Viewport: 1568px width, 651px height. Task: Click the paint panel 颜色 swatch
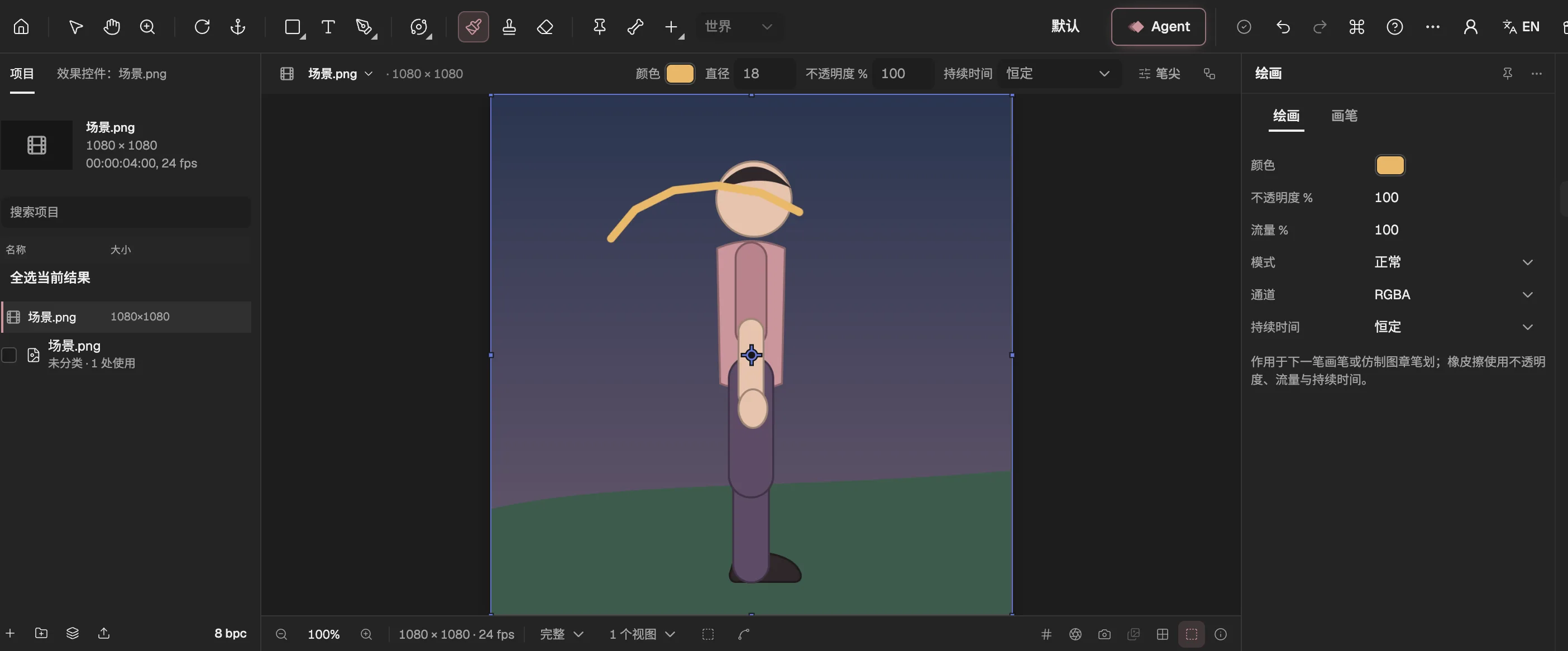coord(1390,165)
